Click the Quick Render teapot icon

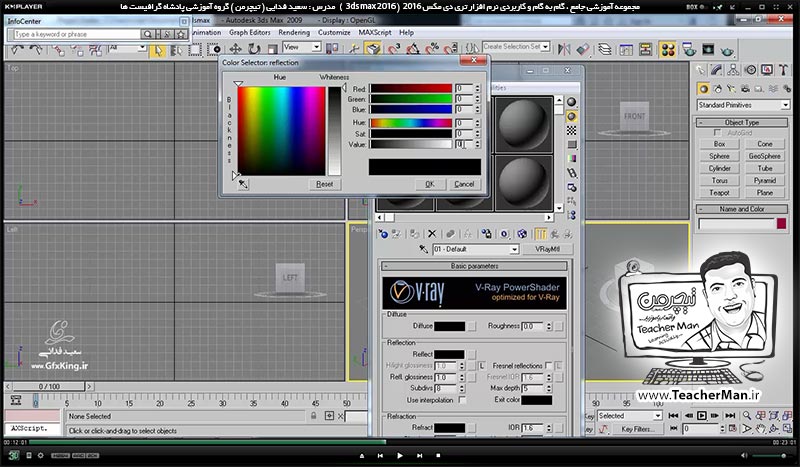click(728, 50)
